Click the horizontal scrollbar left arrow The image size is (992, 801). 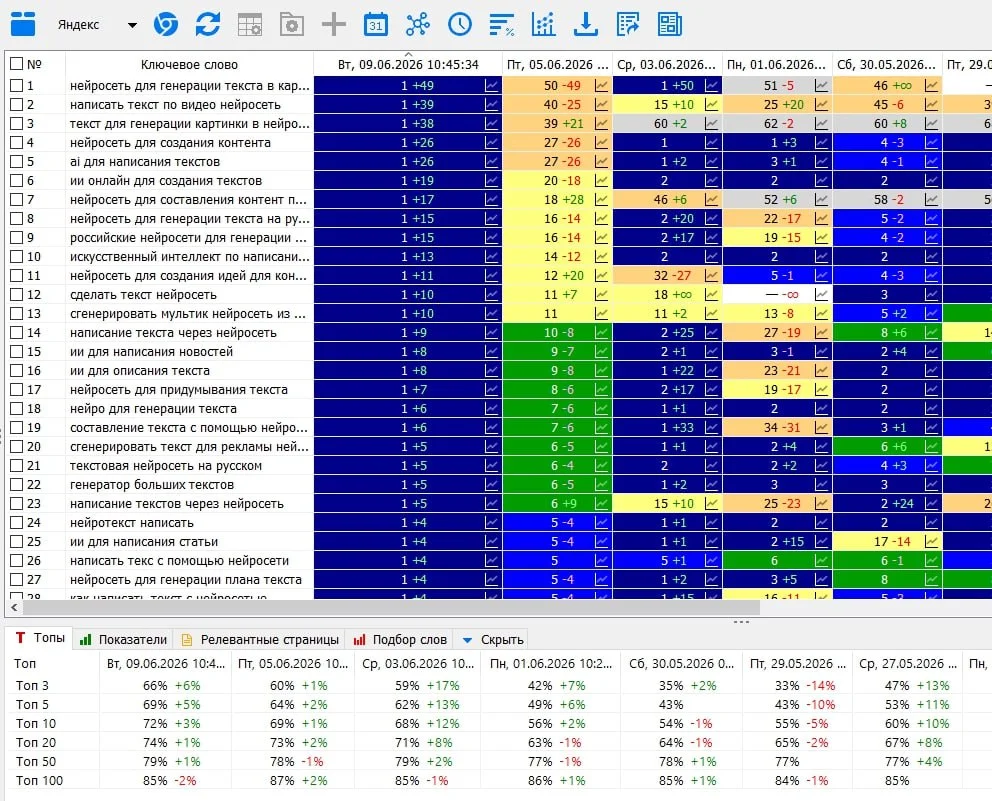(14, 607)
